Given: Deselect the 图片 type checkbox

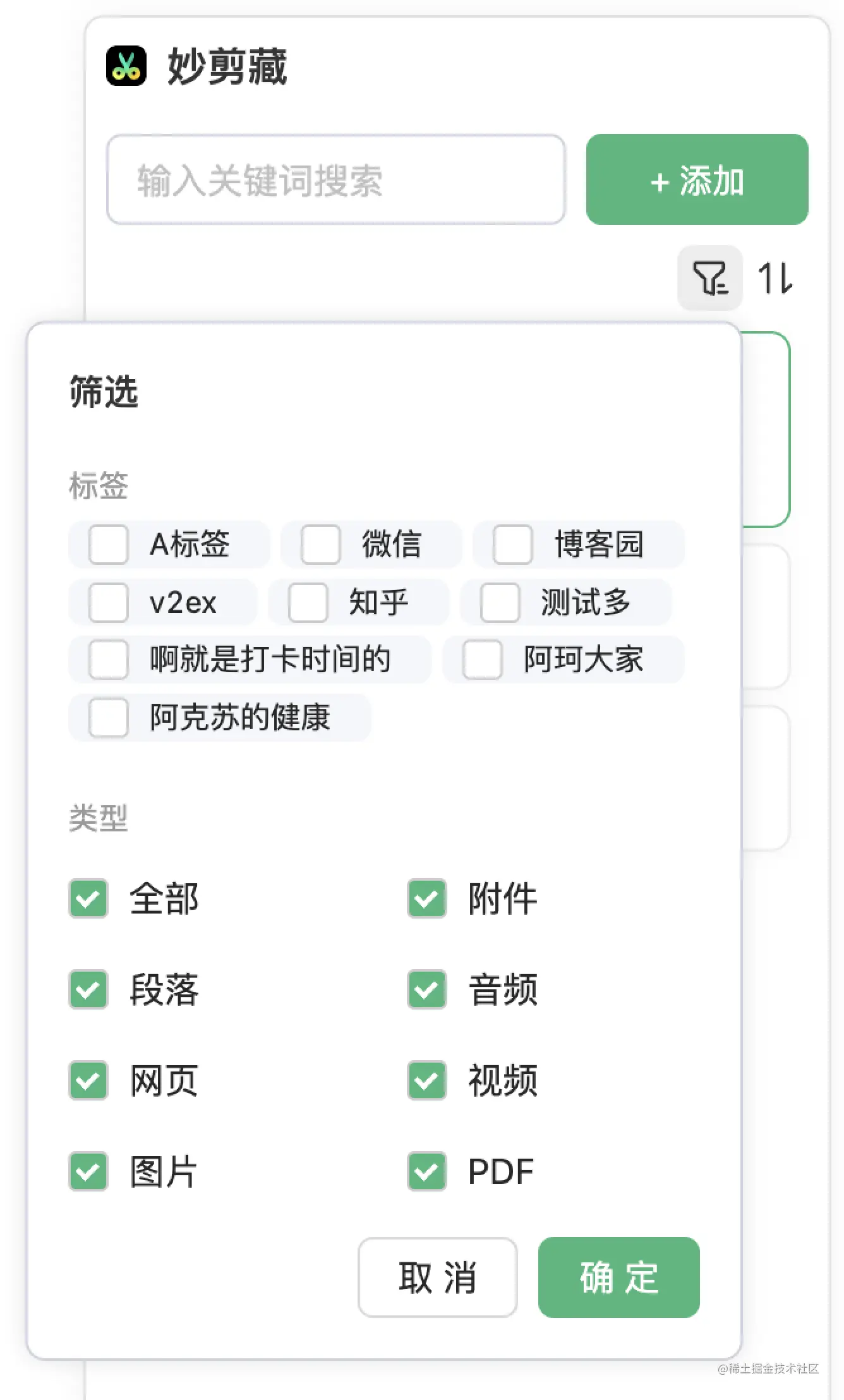Looking at the screenshot, I should [x=88, y=1171].
